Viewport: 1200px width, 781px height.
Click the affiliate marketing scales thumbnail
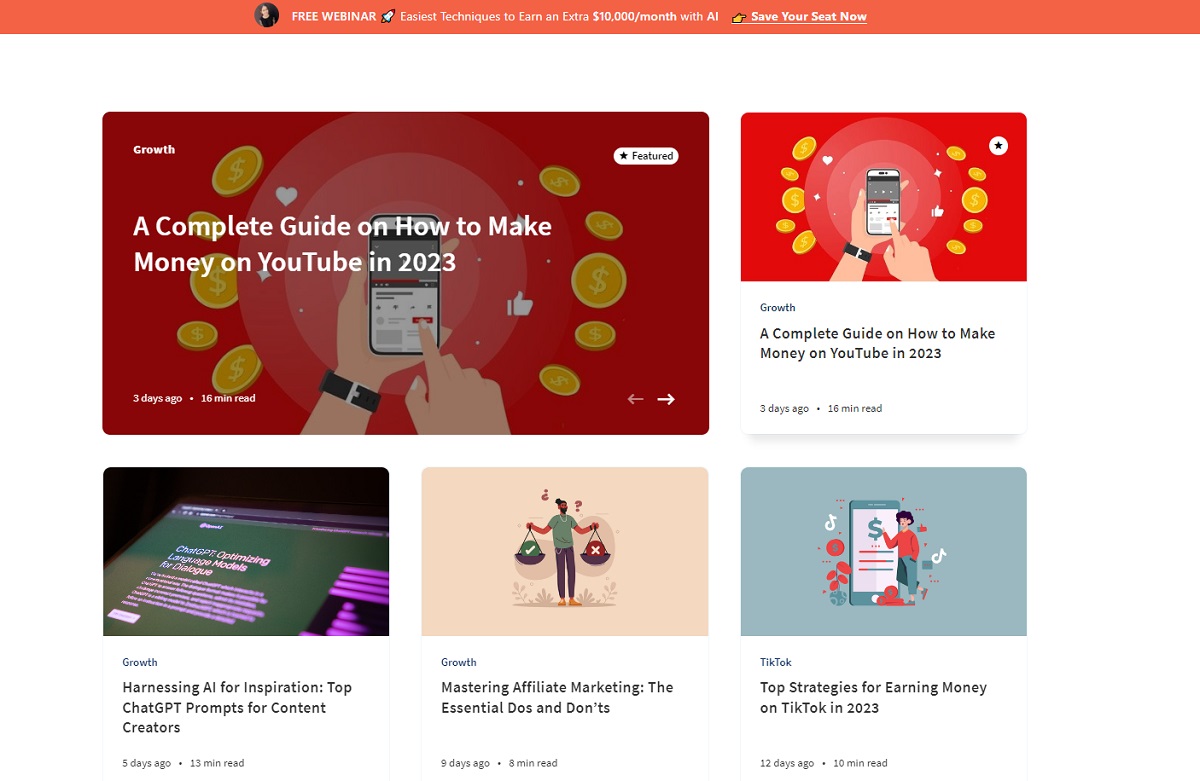(565, 551)
